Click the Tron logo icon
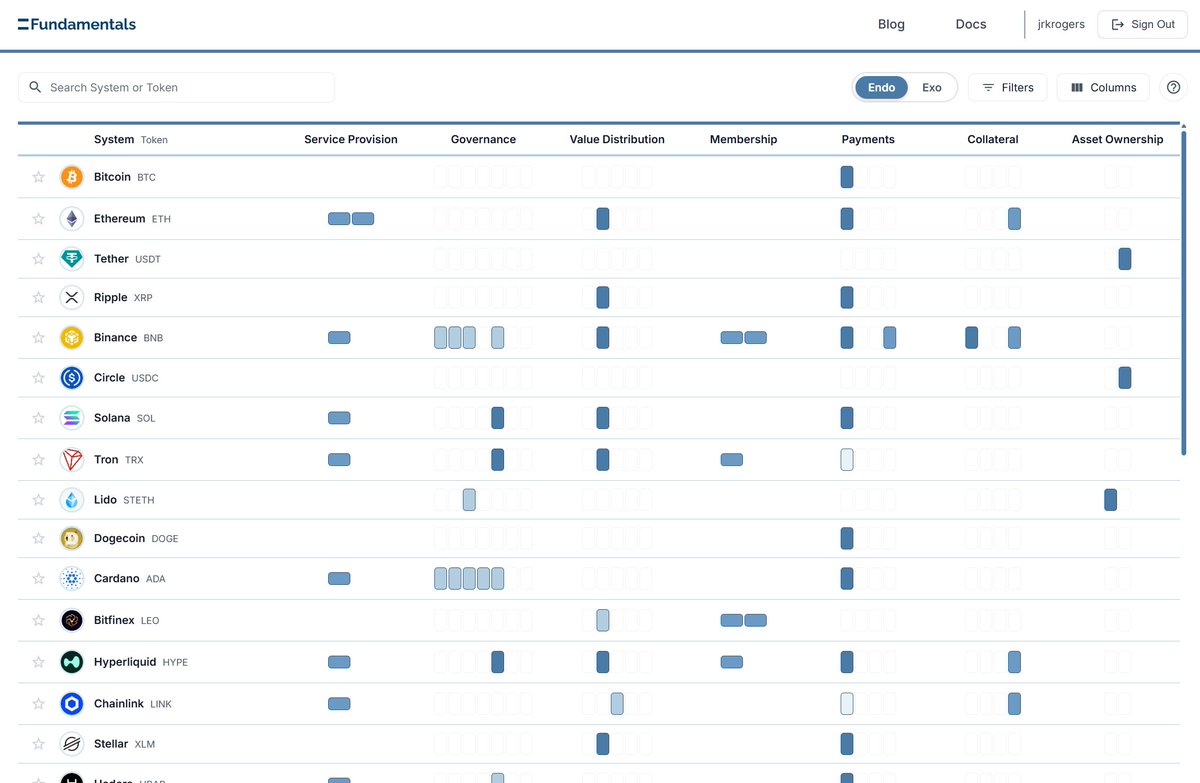The image size is (1200, 783). [72, 460]
